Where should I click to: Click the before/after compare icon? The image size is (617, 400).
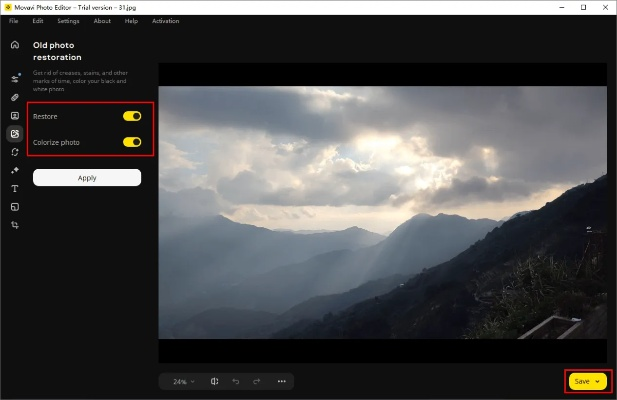[x=214, y=381]
